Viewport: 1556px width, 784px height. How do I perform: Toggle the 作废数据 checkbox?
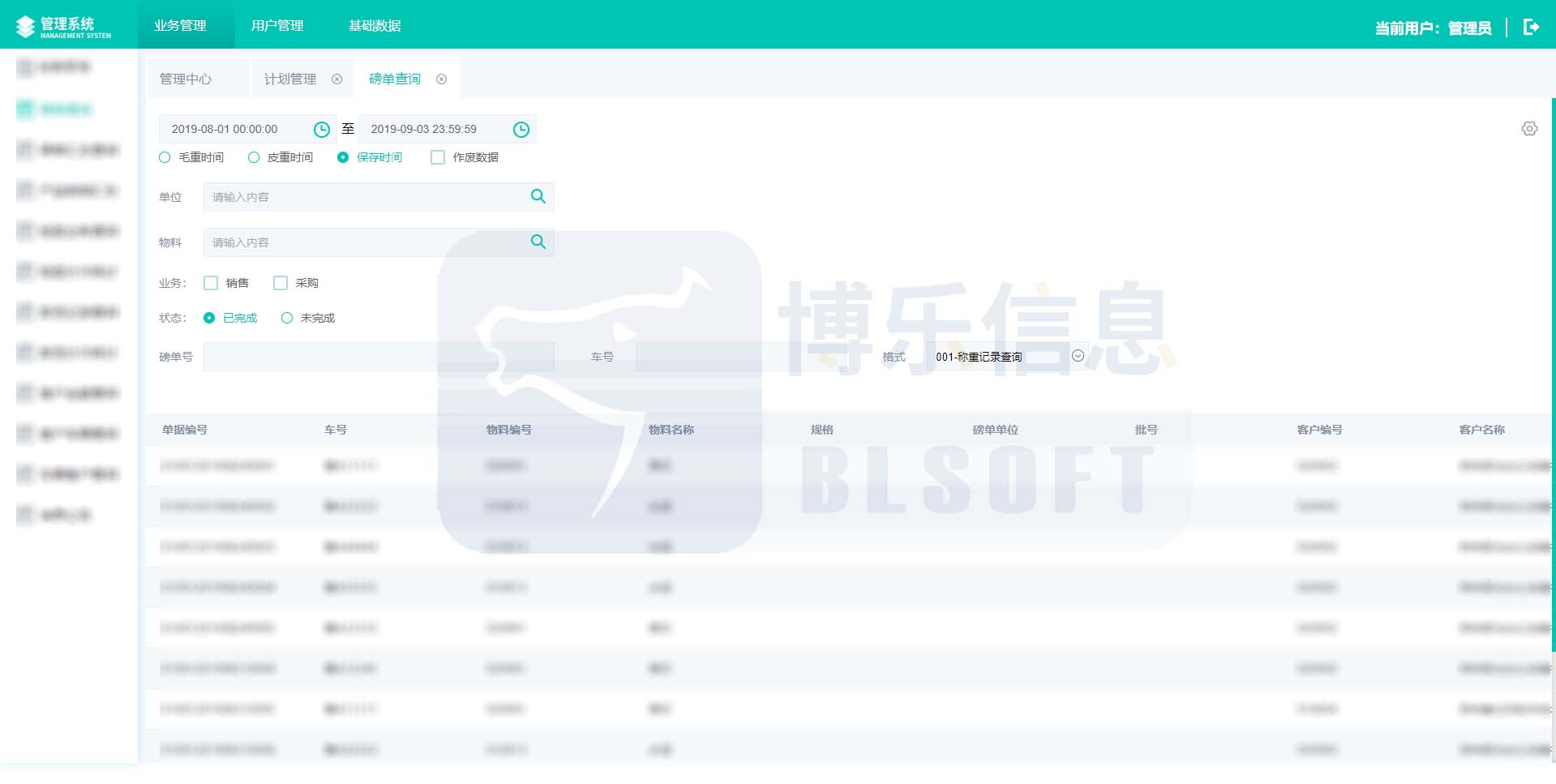438,157
